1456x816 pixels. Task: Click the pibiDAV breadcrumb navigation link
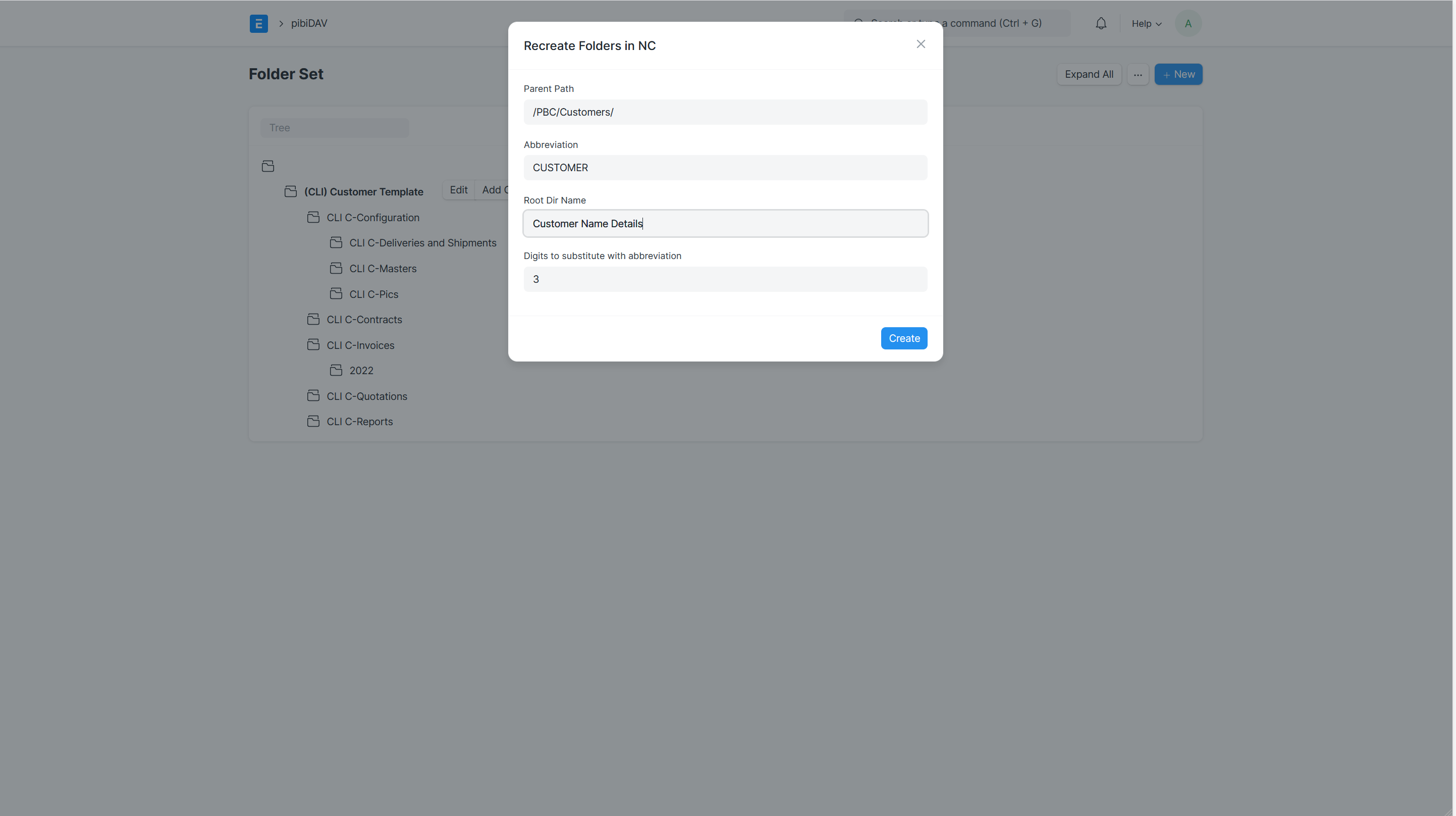tap(309, 23)
